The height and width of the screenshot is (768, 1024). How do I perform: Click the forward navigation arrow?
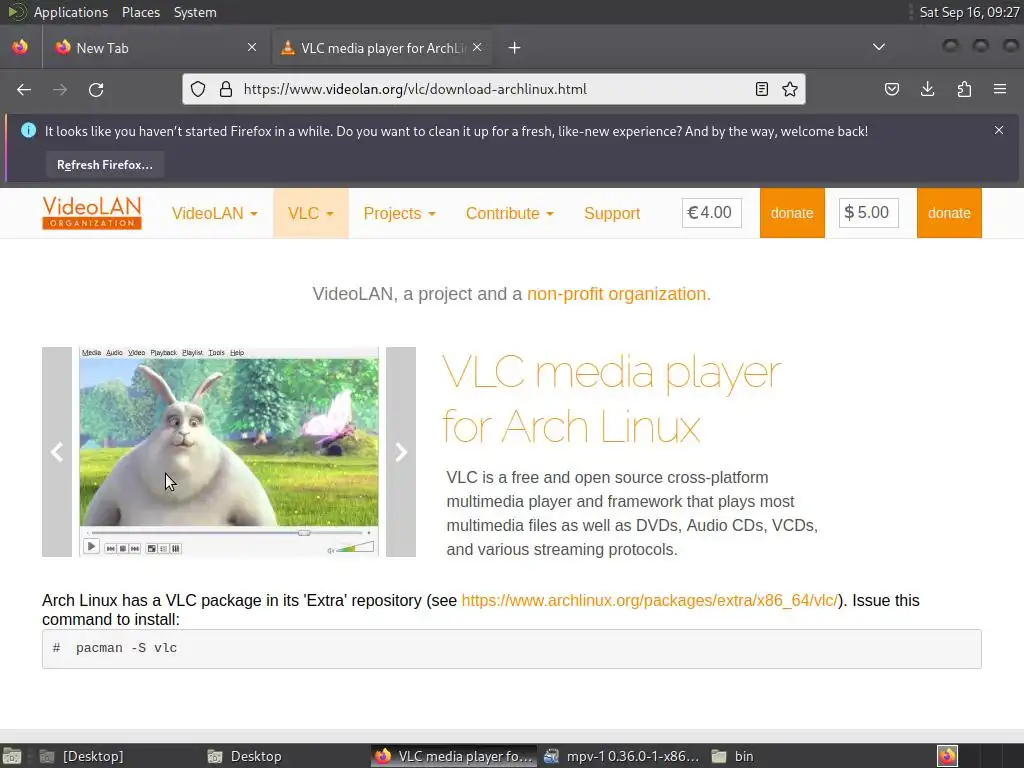pos(60,89)
